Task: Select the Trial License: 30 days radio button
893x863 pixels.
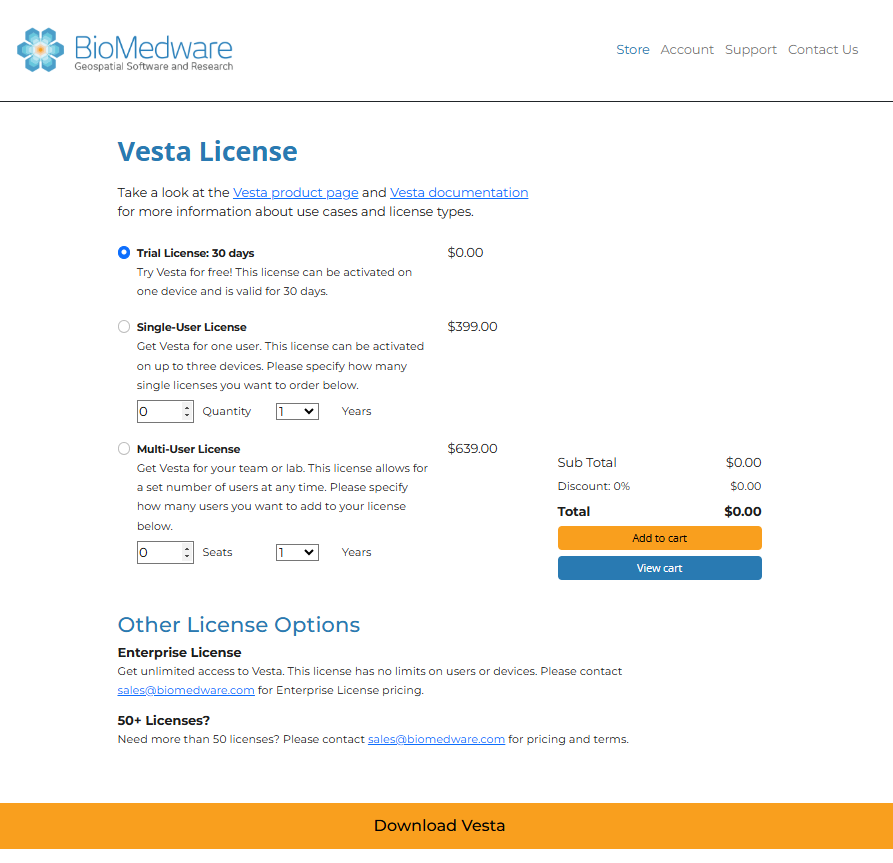Action: [124, 252]
